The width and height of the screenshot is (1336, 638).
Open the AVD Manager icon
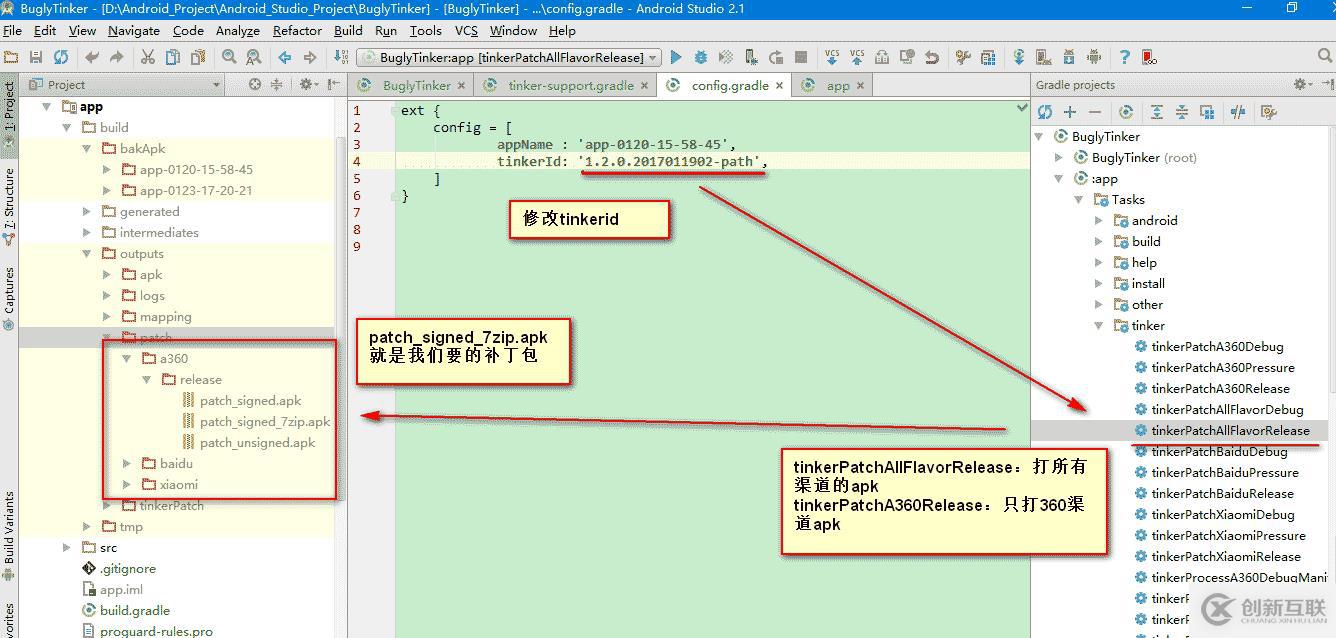[x=1043, y=57]
